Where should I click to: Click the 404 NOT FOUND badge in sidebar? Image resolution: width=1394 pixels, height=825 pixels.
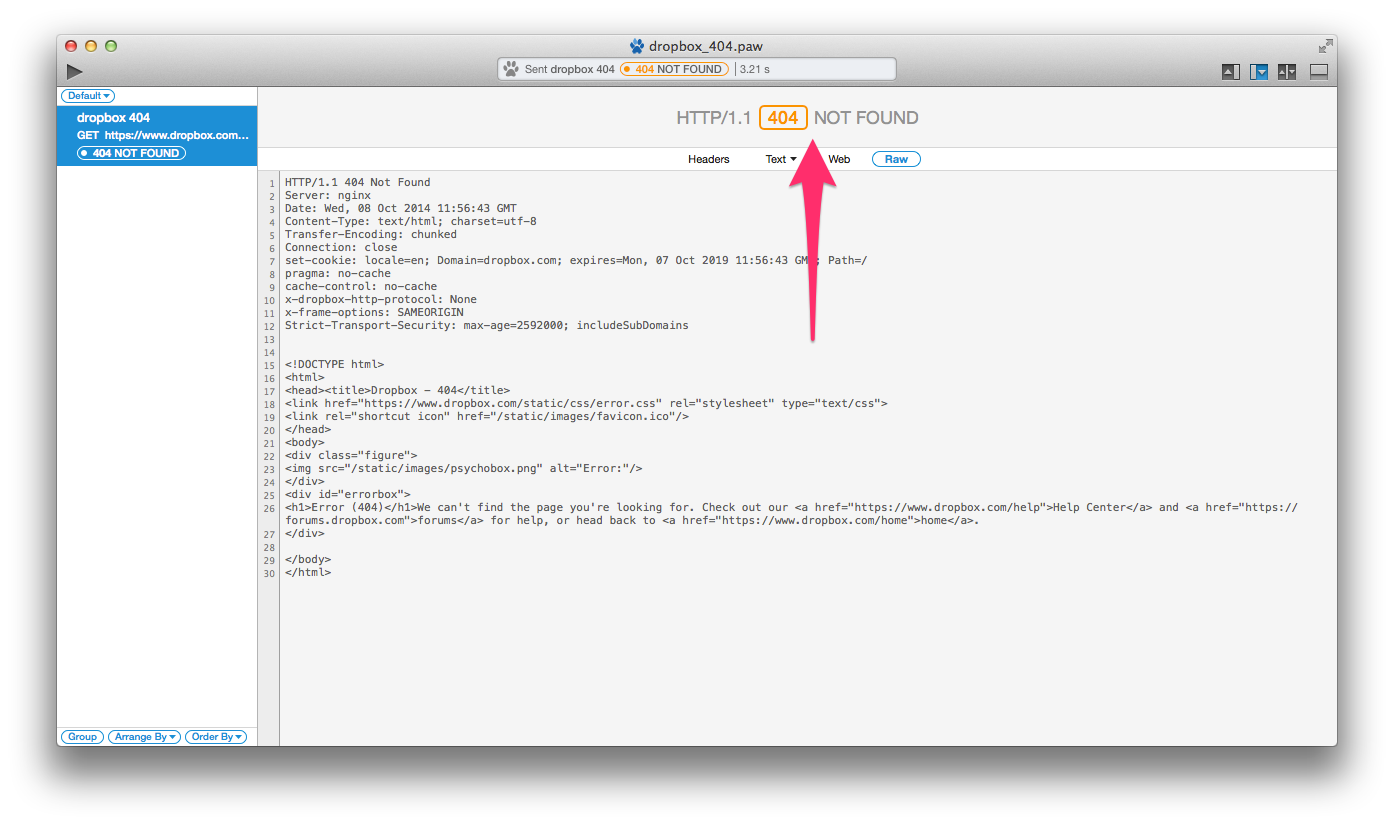[x=131, y=153]
